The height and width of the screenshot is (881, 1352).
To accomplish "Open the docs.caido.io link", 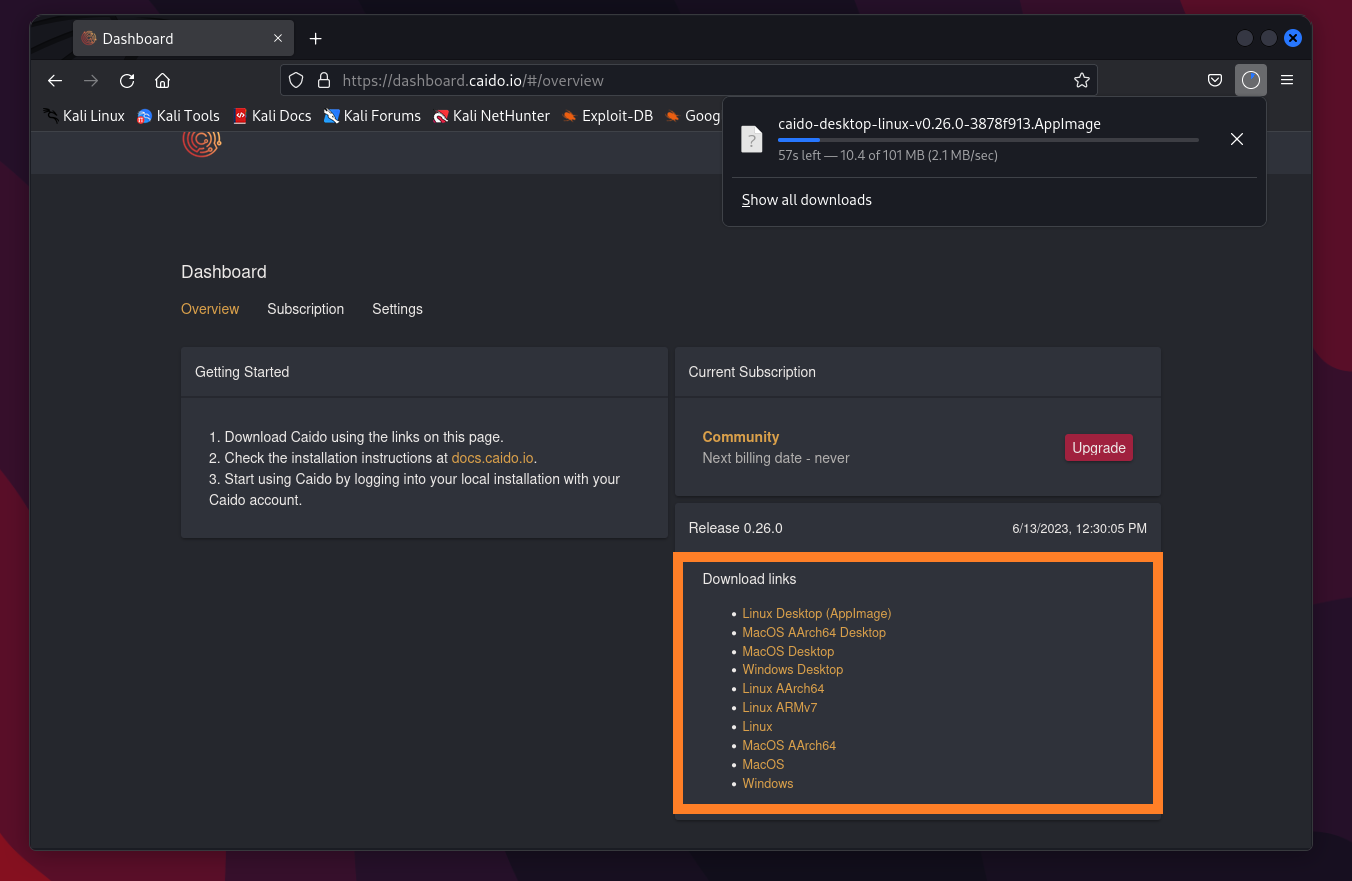I will [x=493, y=458].
